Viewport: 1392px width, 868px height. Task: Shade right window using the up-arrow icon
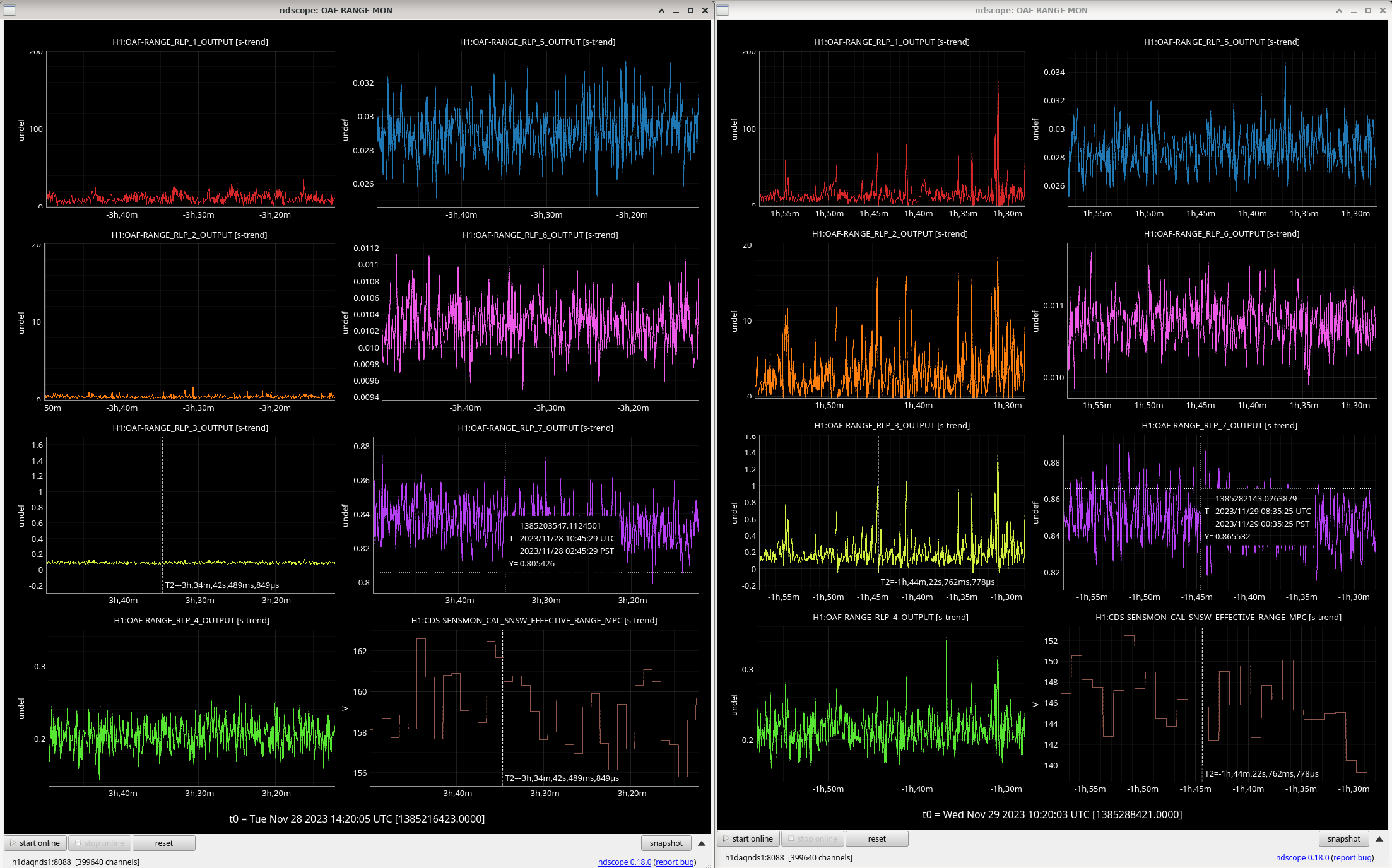pyautogui.click(x=1339, y=10)
